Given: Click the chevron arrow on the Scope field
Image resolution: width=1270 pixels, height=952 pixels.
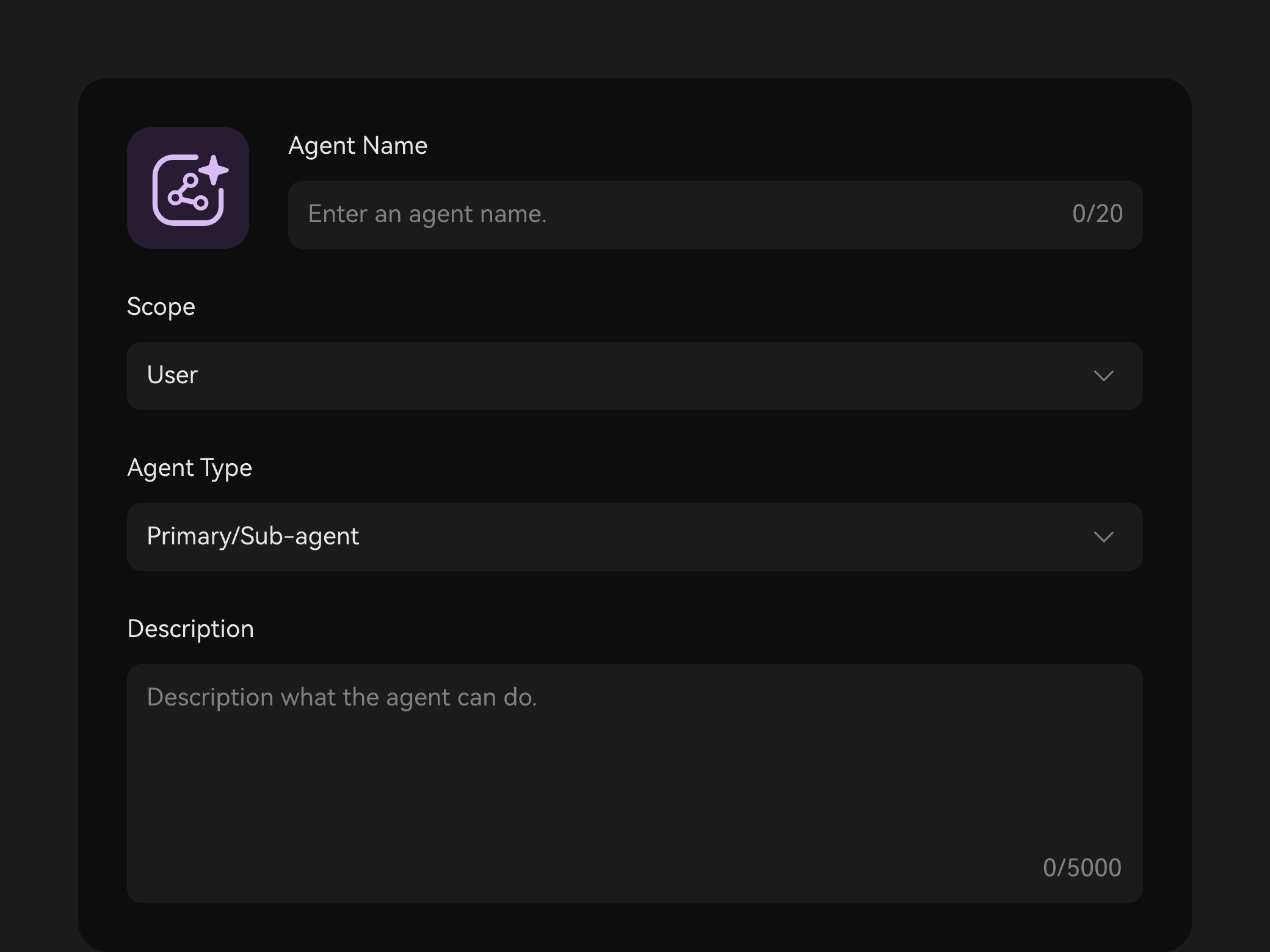Looking at the screenshot, I should click(x=1103, y=375).
